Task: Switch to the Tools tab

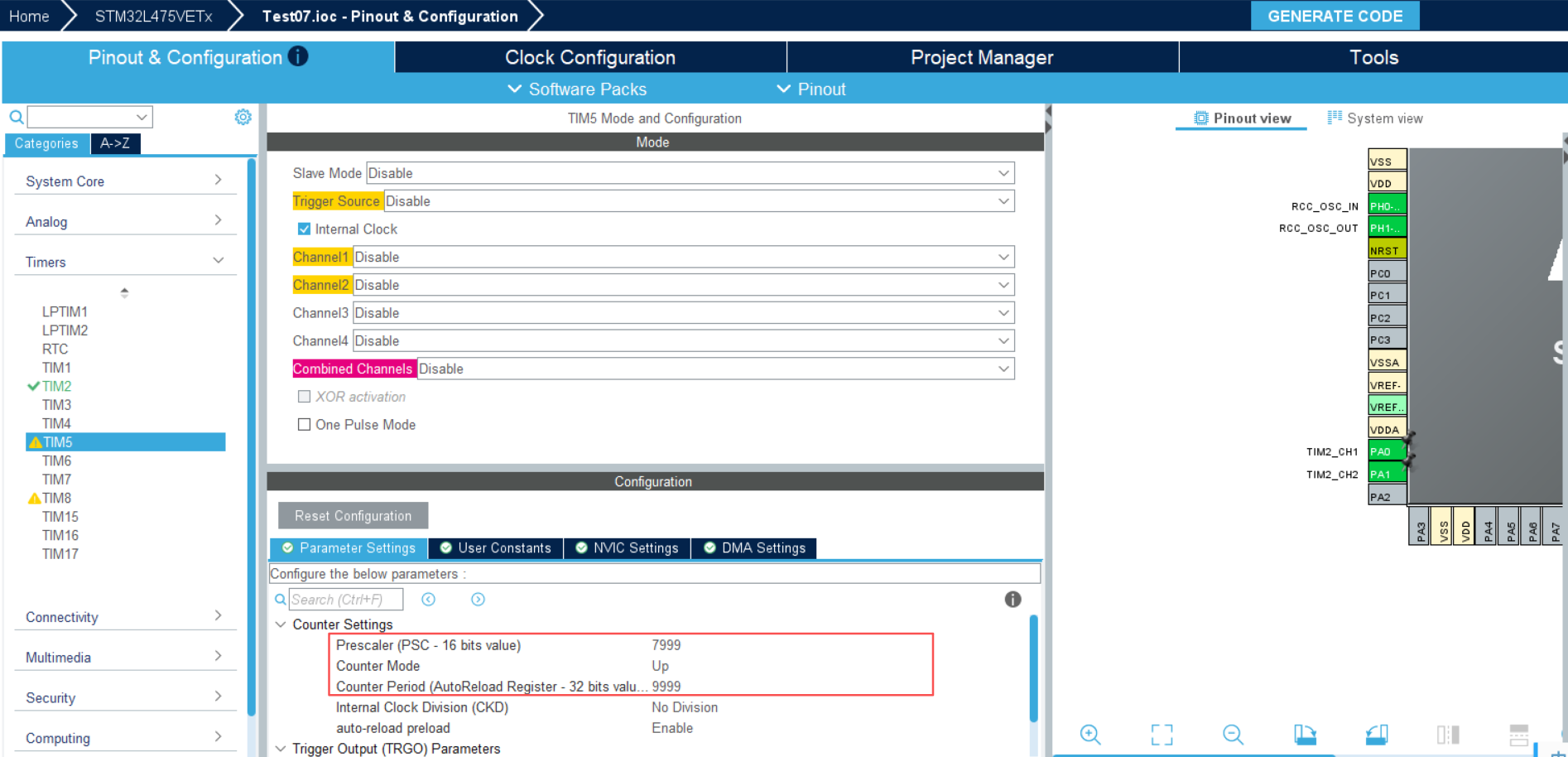Action: tap(1373, 57)
